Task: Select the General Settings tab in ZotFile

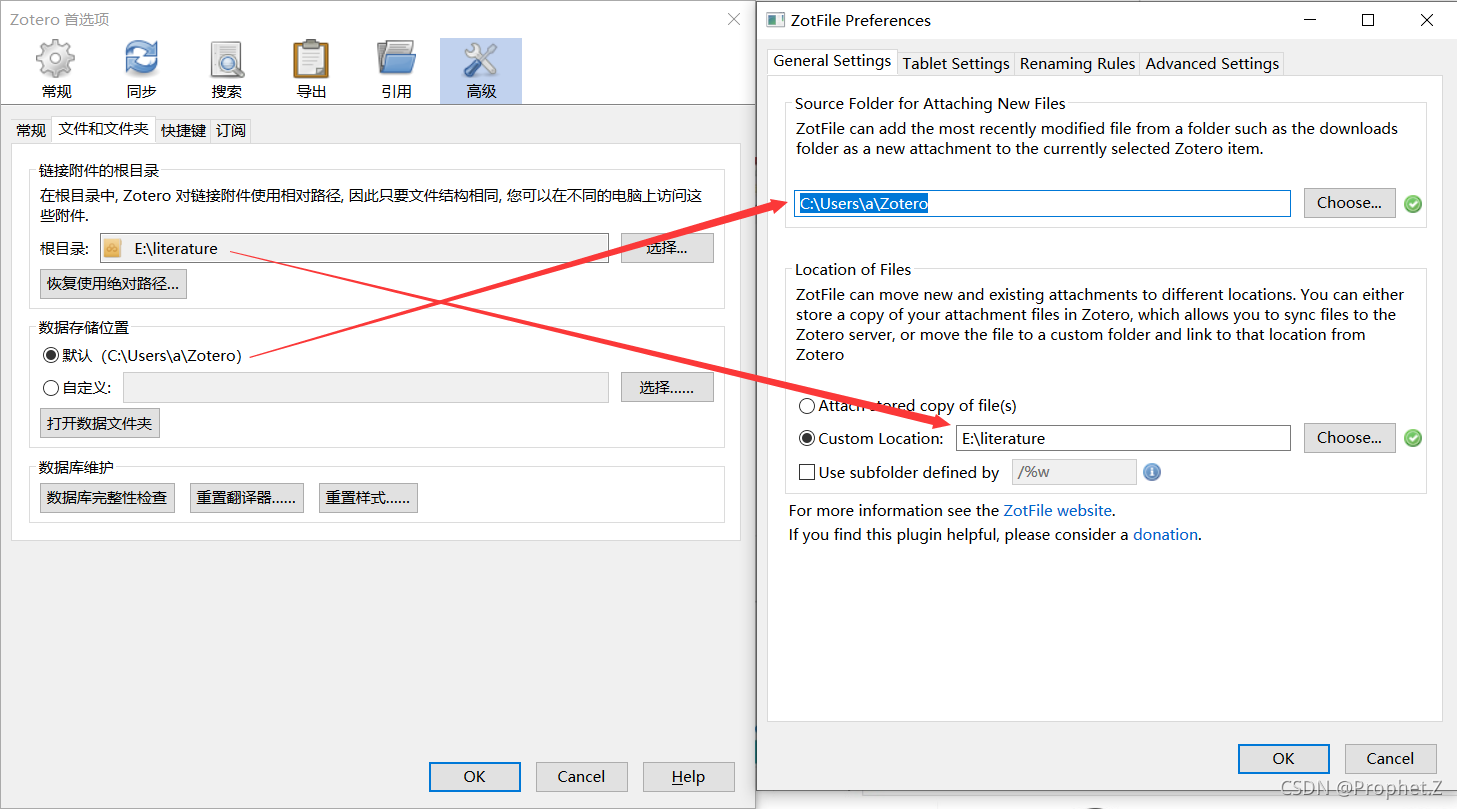Action: pyautogui.click(x=832, y=61)
